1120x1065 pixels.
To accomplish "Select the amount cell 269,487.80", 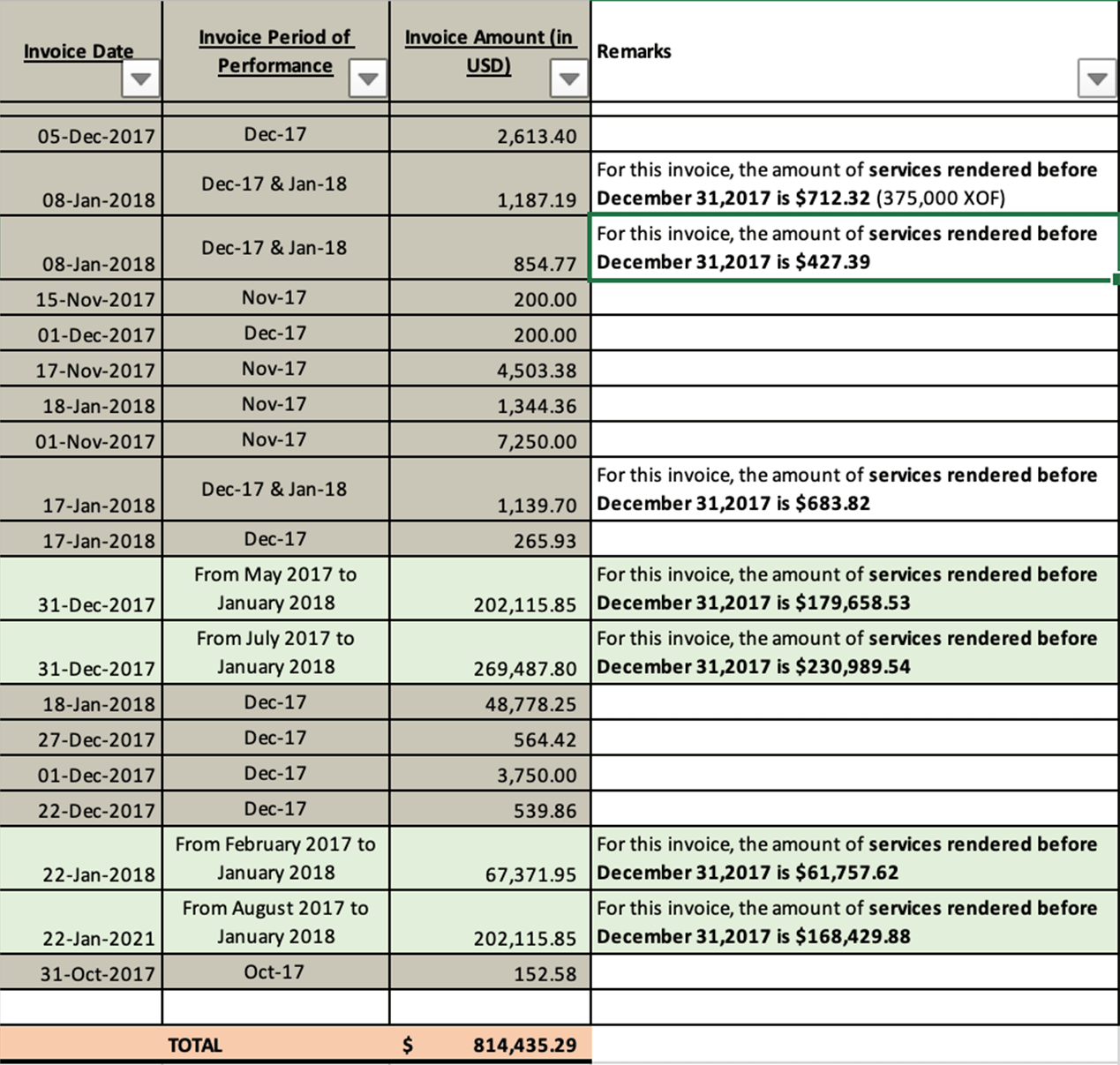I will point(490,653).
